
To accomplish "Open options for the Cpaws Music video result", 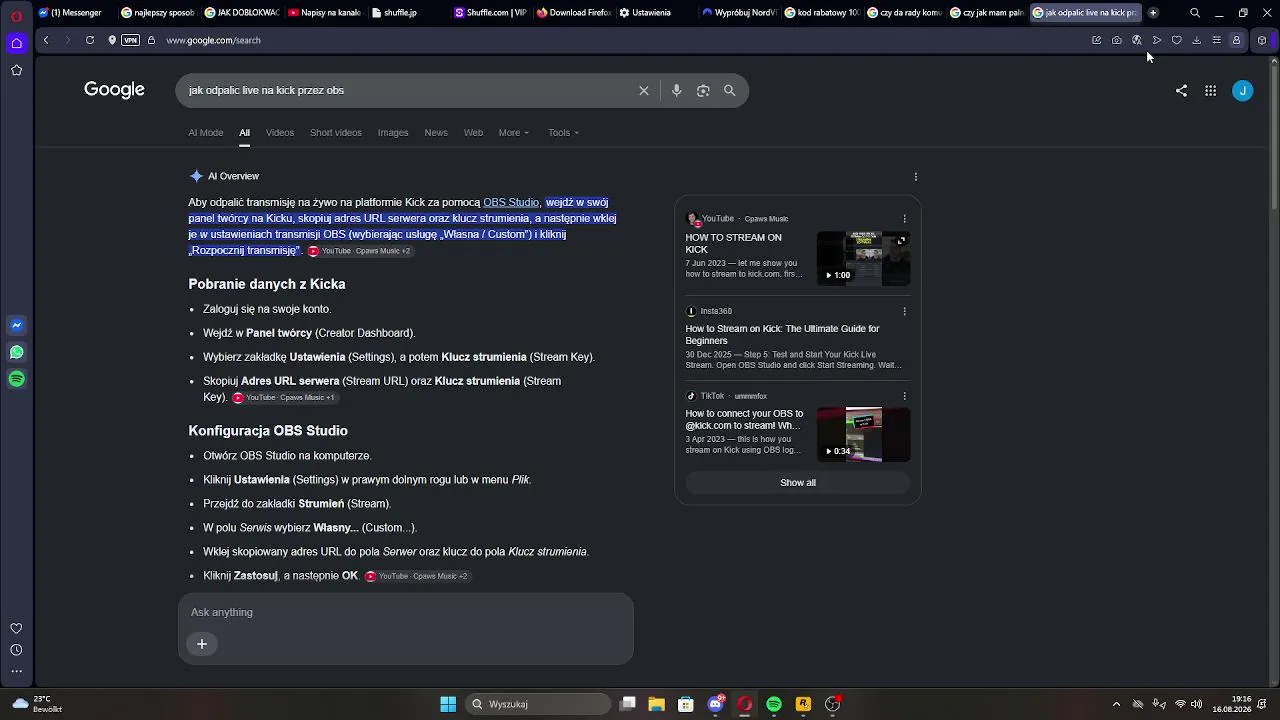I will pyautogui.click(x=905, y=219).
